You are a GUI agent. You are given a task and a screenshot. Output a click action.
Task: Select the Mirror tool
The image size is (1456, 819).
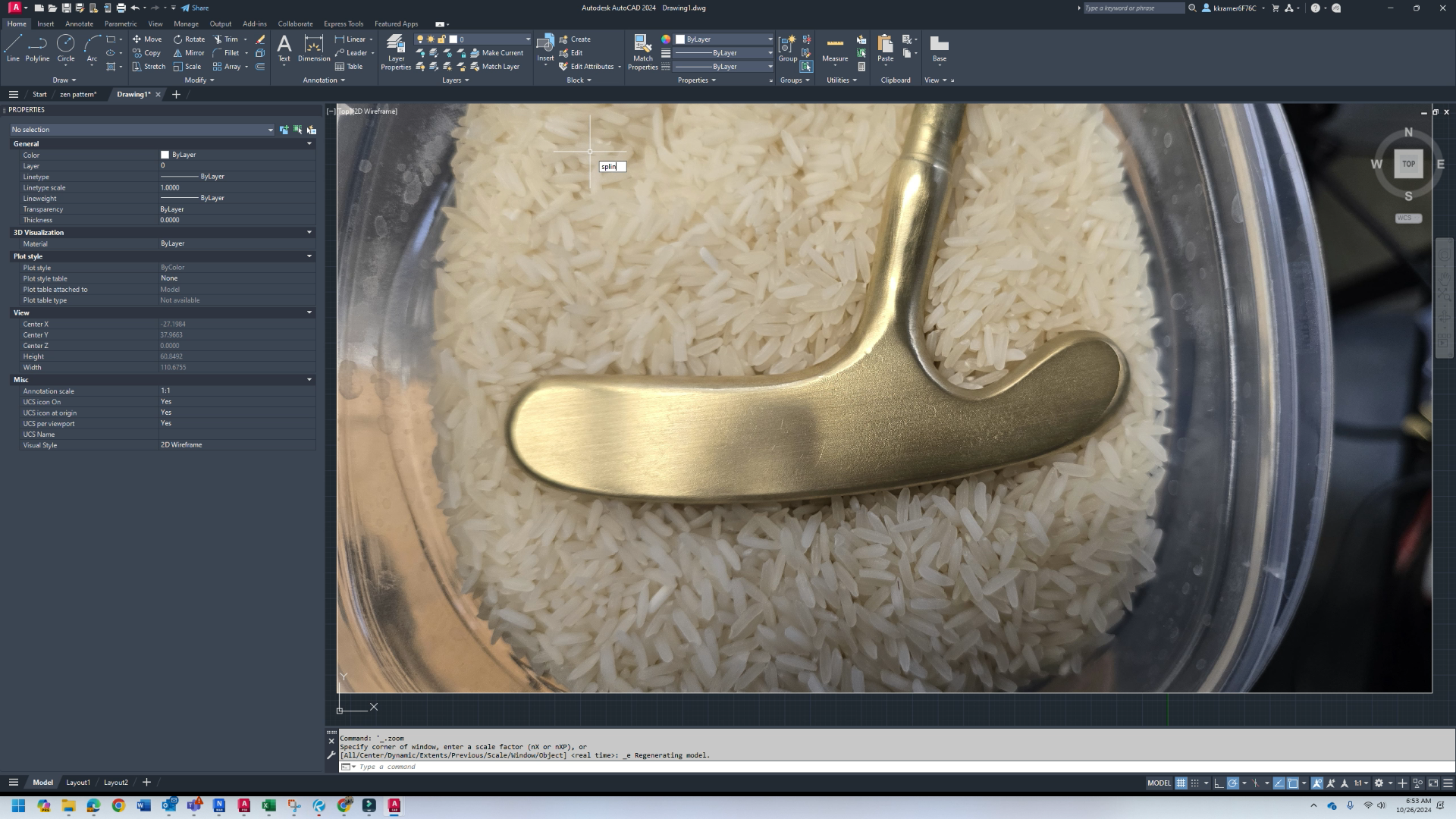(188, 52)
